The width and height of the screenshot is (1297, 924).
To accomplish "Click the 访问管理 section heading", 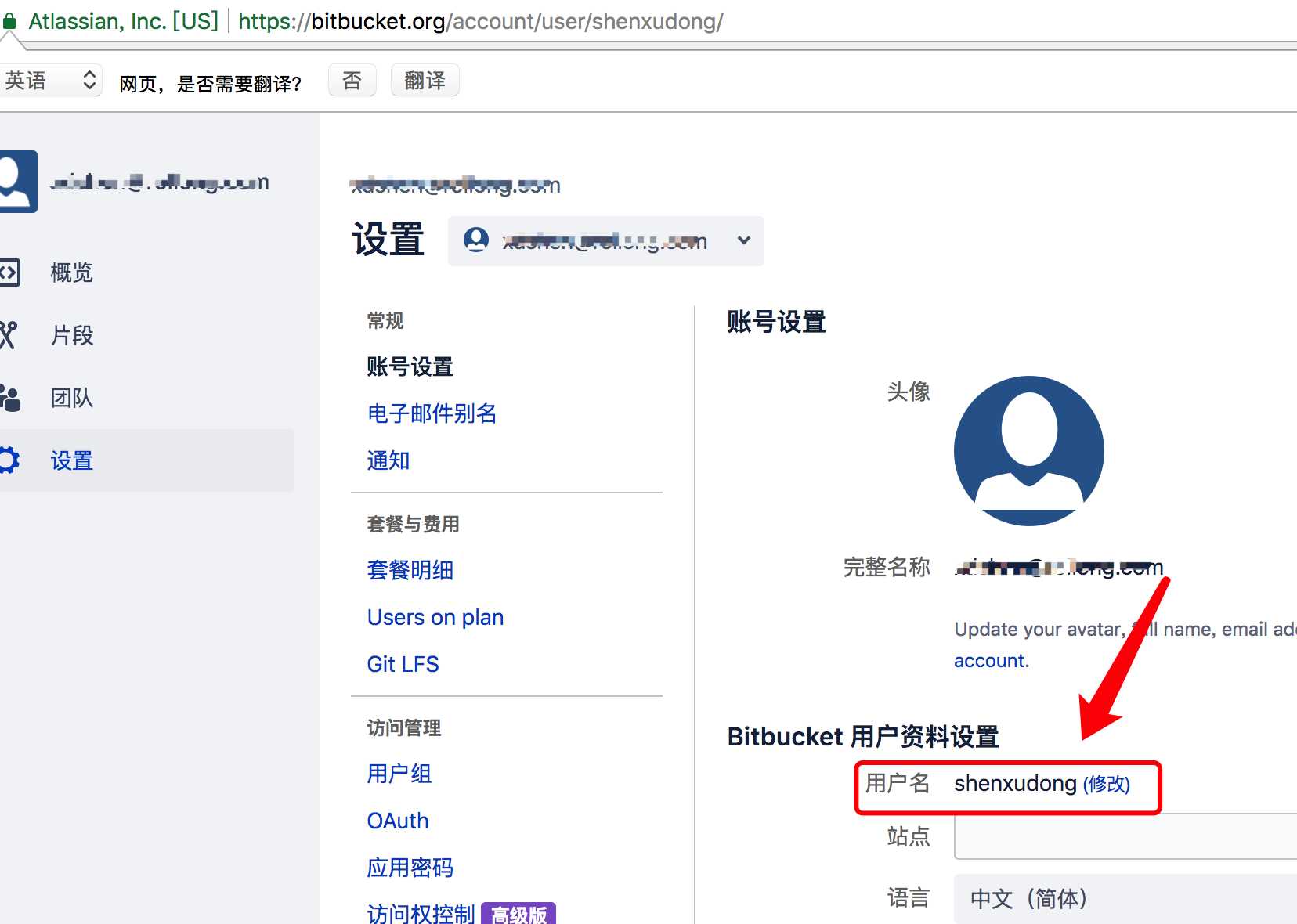I will click(x=404, y=727).
